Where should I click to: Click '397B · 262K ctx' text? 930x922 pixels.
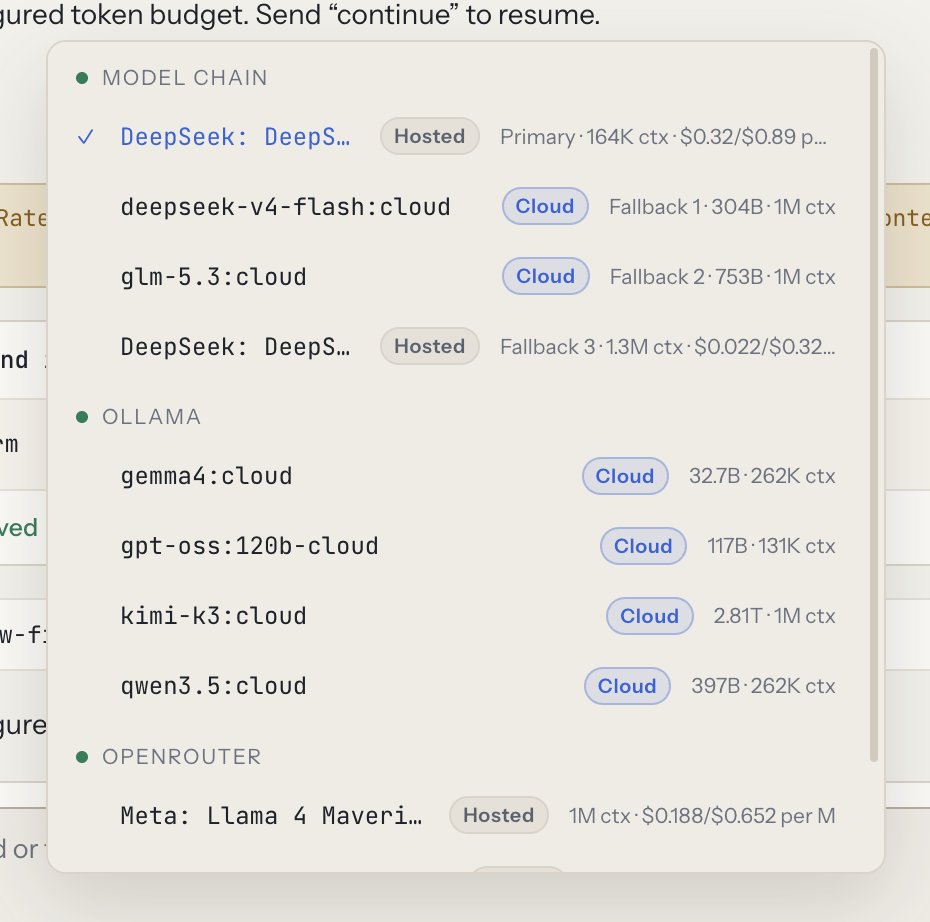(763, 686)
